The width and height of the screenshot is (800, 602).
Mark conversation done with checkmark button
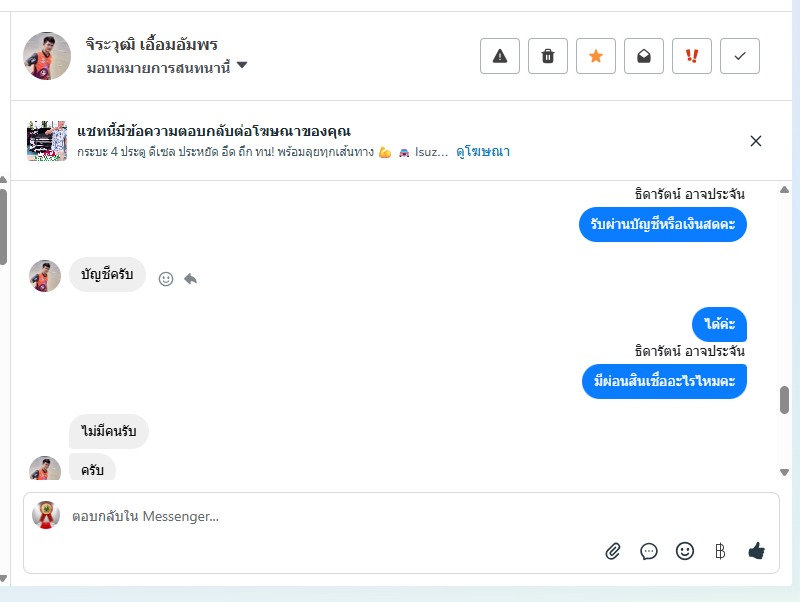[740, 56]
